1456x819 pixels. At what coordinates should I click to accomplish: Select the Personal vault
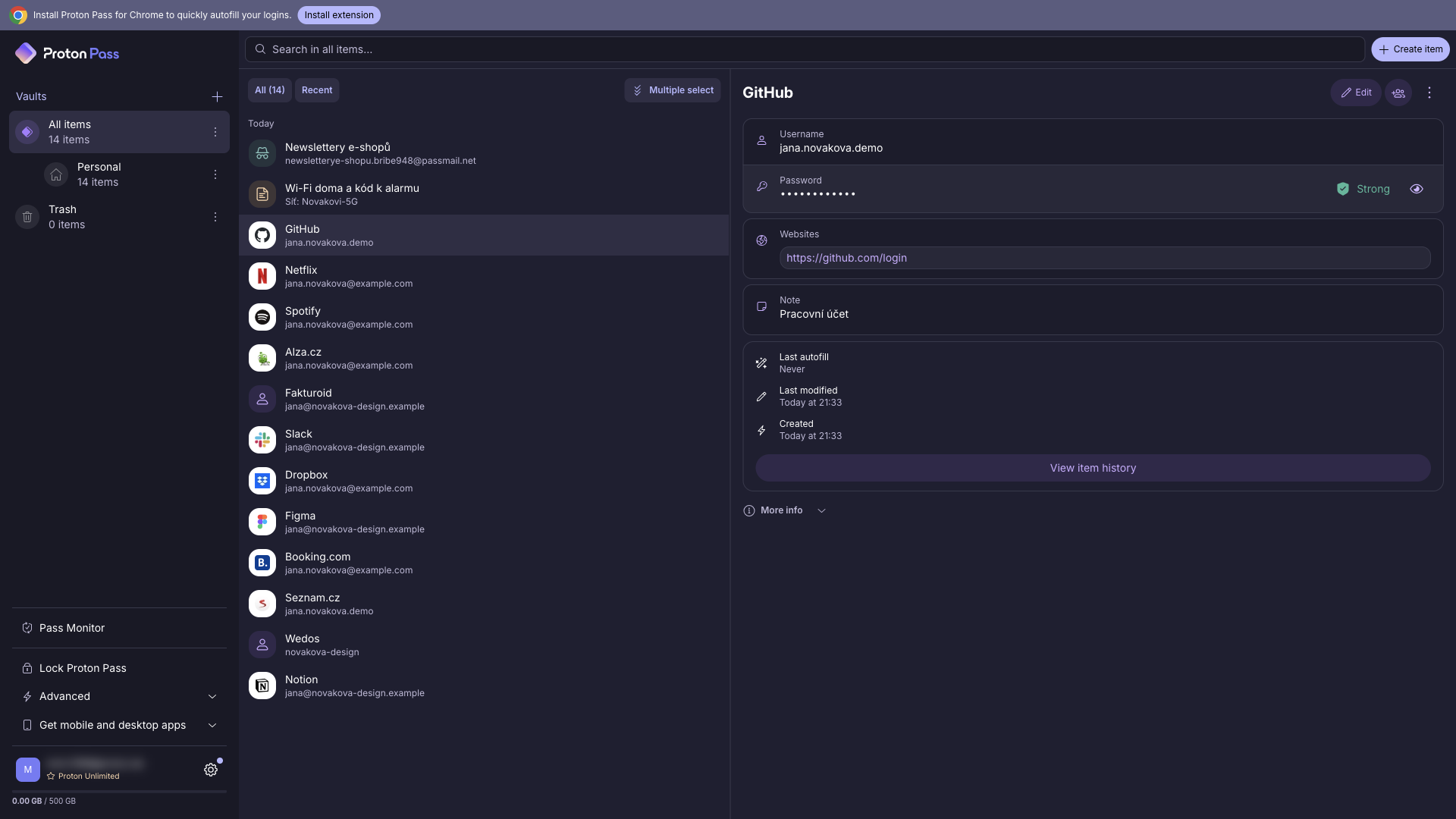133,174
